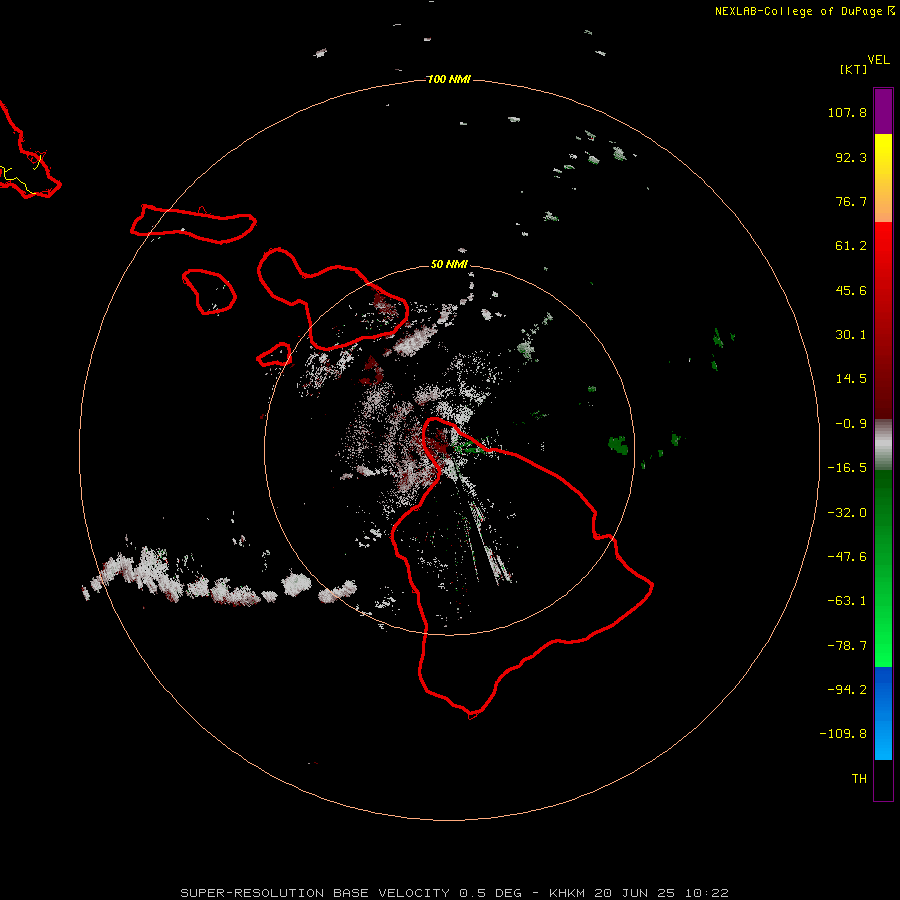Click the -47.6 velocity scale value
The height and width of the screenshot is (900, 900).
coord(847,557)
